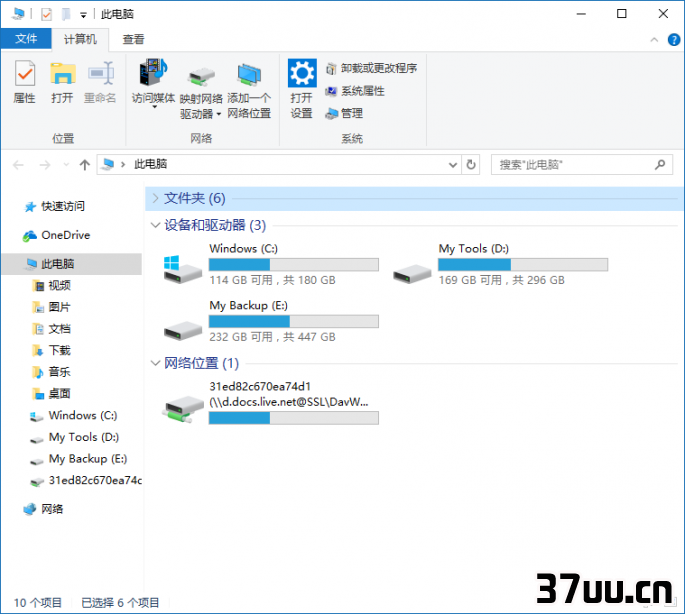
Task: Open 网络 in the navigation pane
Action: pyautogui.click(x=52, y=509)
